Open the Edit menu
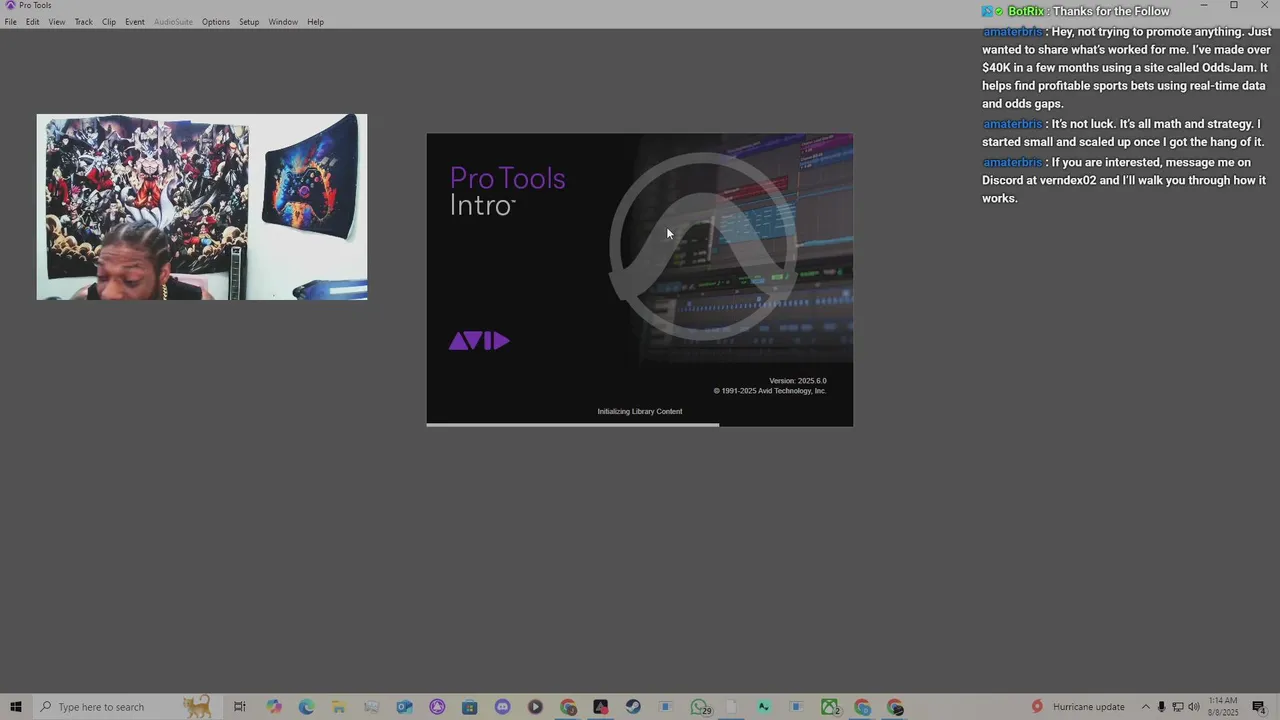 point(33,22)
